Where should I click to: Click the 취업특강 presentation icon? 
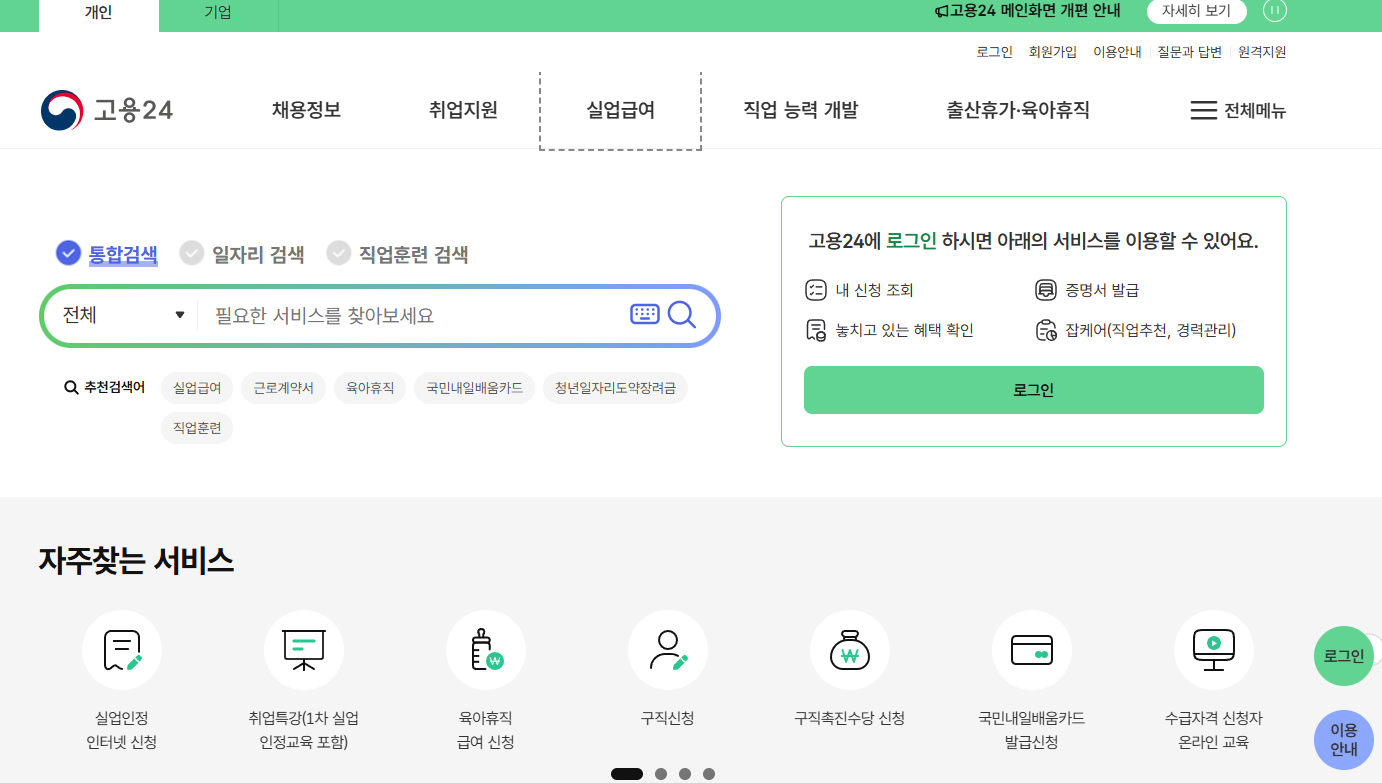click(303, 650)
